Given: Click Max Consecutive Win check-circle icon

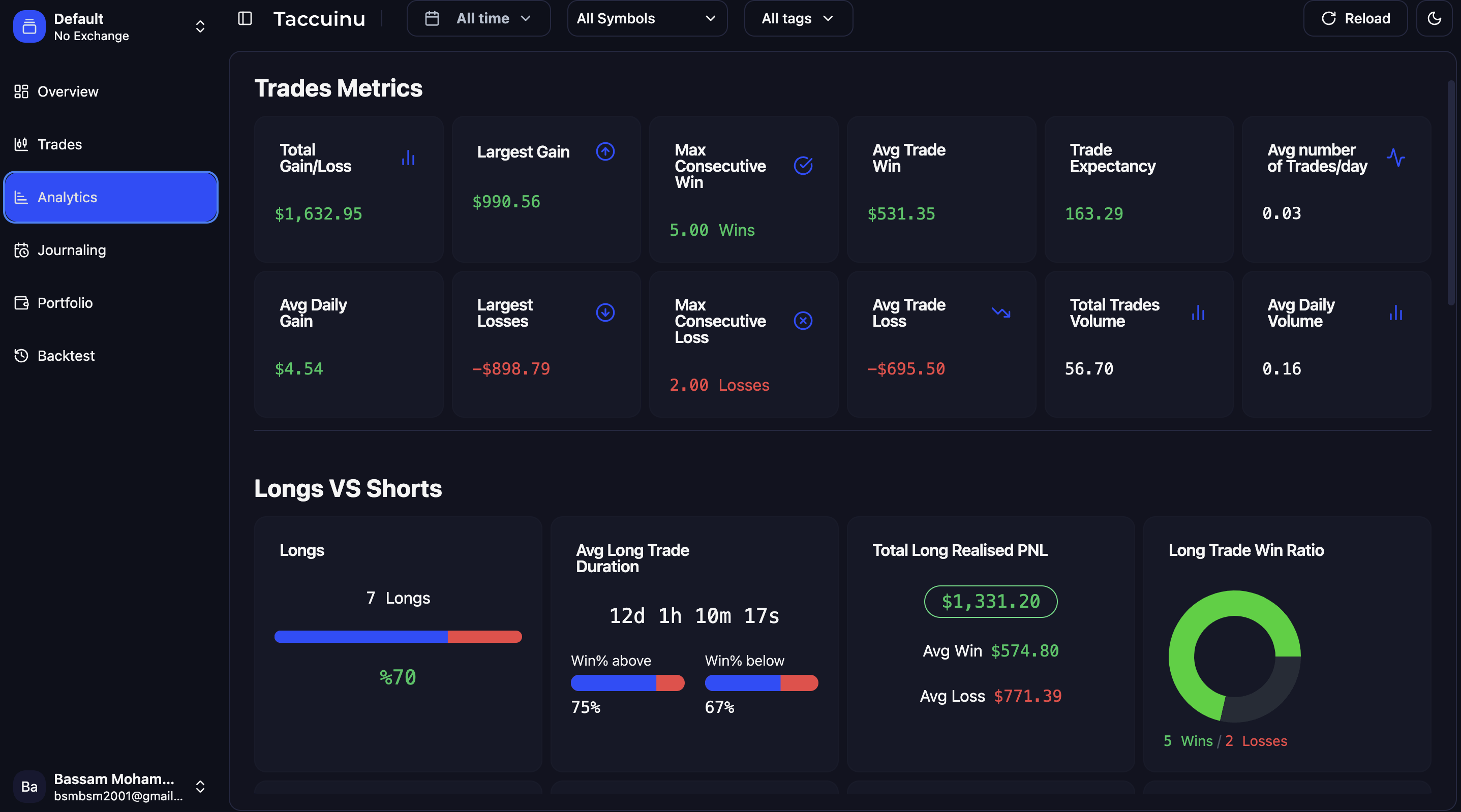Looking at the screenshot, I should (803, 166).
